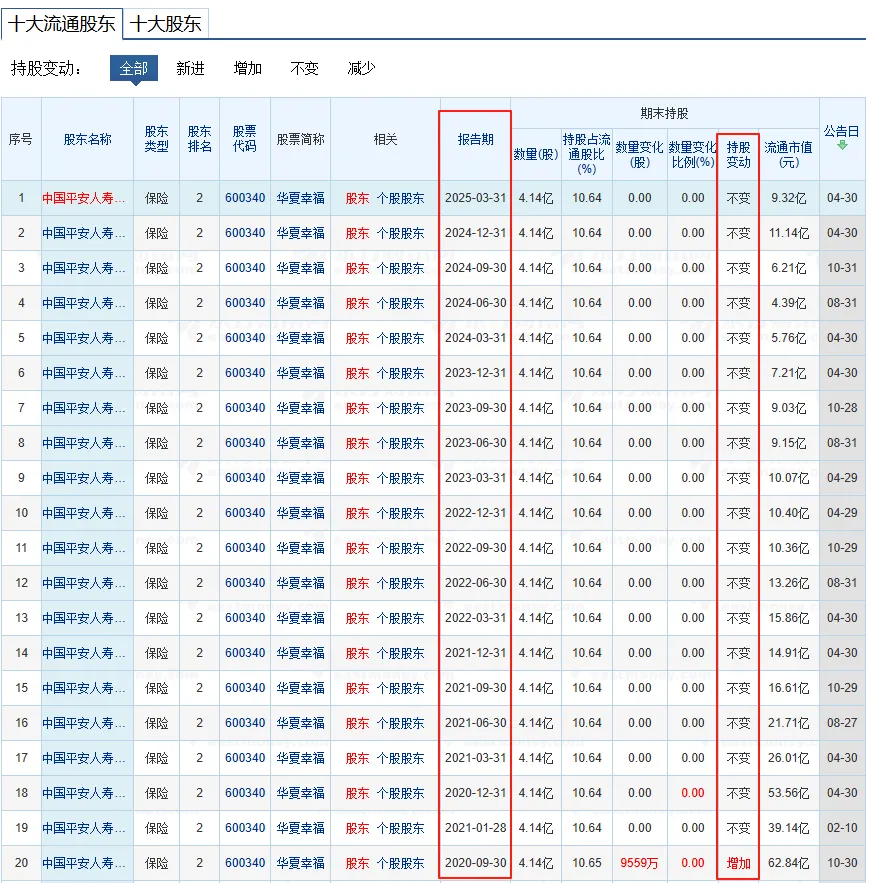Click the 数量(股) column header
871x883 pixels.
pyautogui.click(x=535, y=154)
